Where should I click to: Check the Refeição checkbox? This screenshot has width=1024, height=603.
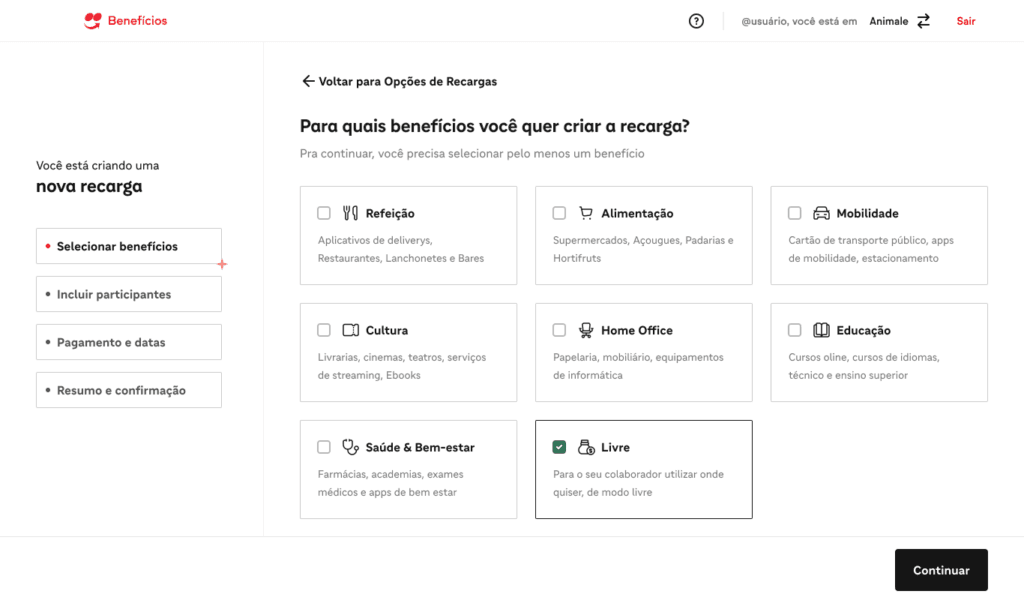324,213
